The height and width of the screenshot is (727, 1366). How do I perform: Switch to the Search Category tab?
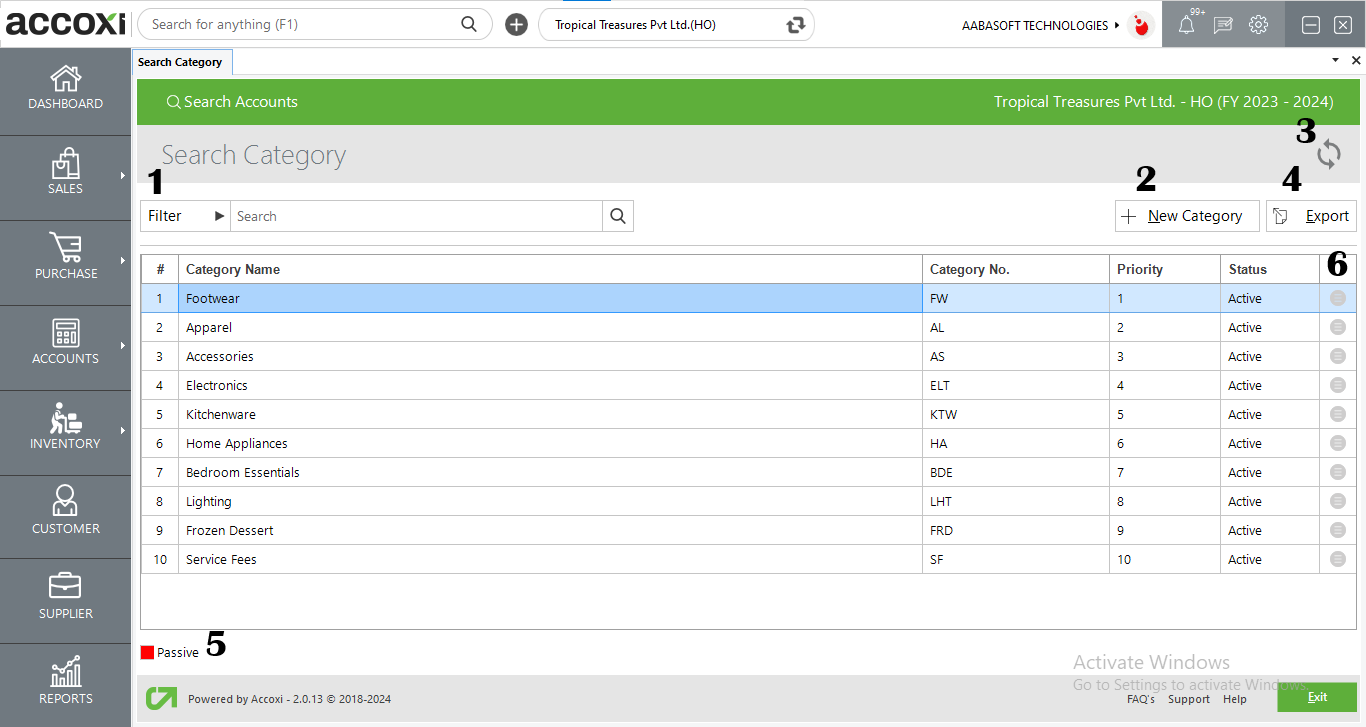click(x=182, y=61)
